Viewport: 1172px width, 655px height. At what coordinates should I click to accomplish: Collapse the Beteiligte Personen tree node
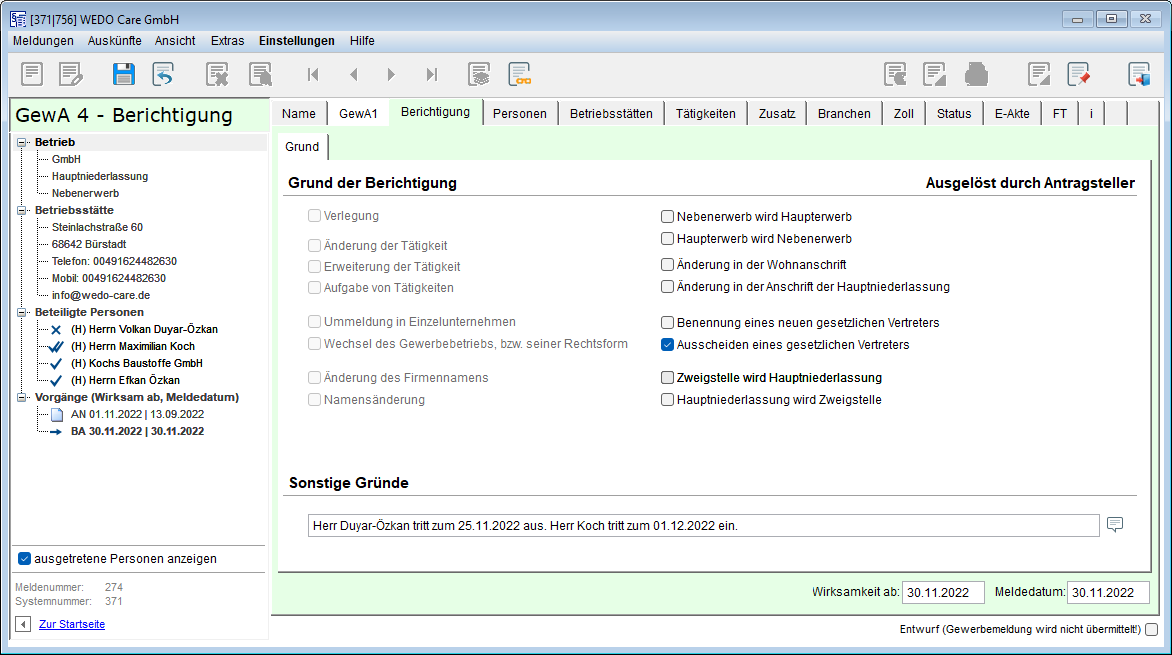pyautogui.click(x=22, y=312)
